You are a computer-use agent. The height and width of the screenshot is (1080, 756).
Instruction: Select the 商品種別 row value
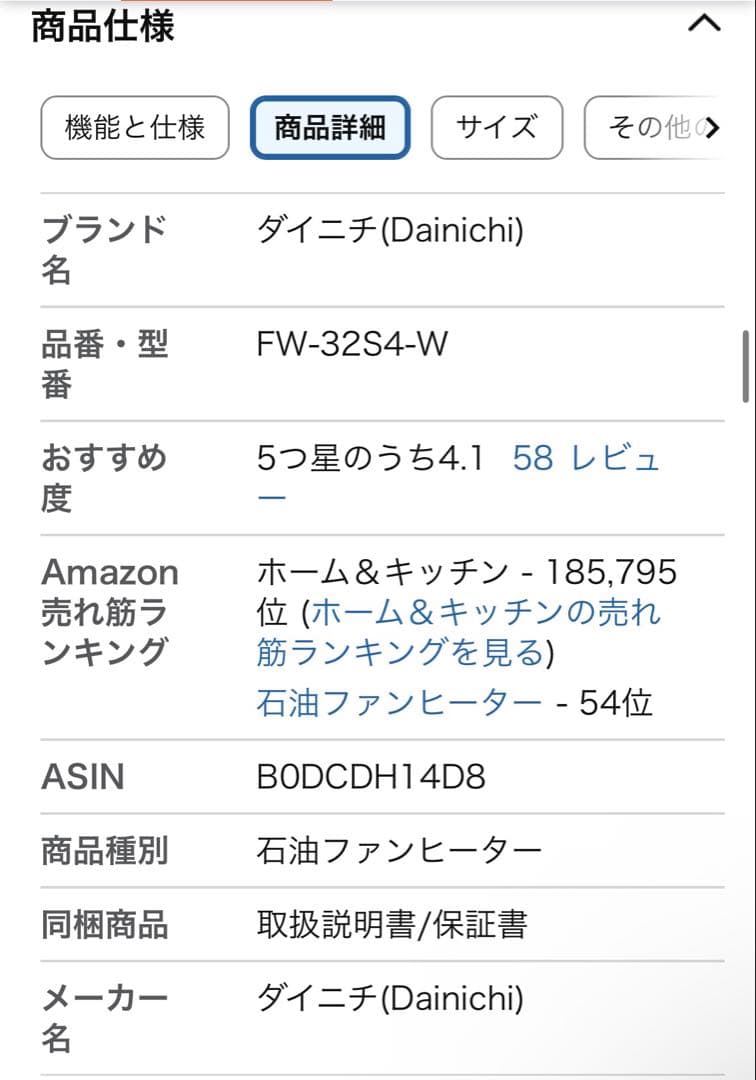tap(395, 849)
